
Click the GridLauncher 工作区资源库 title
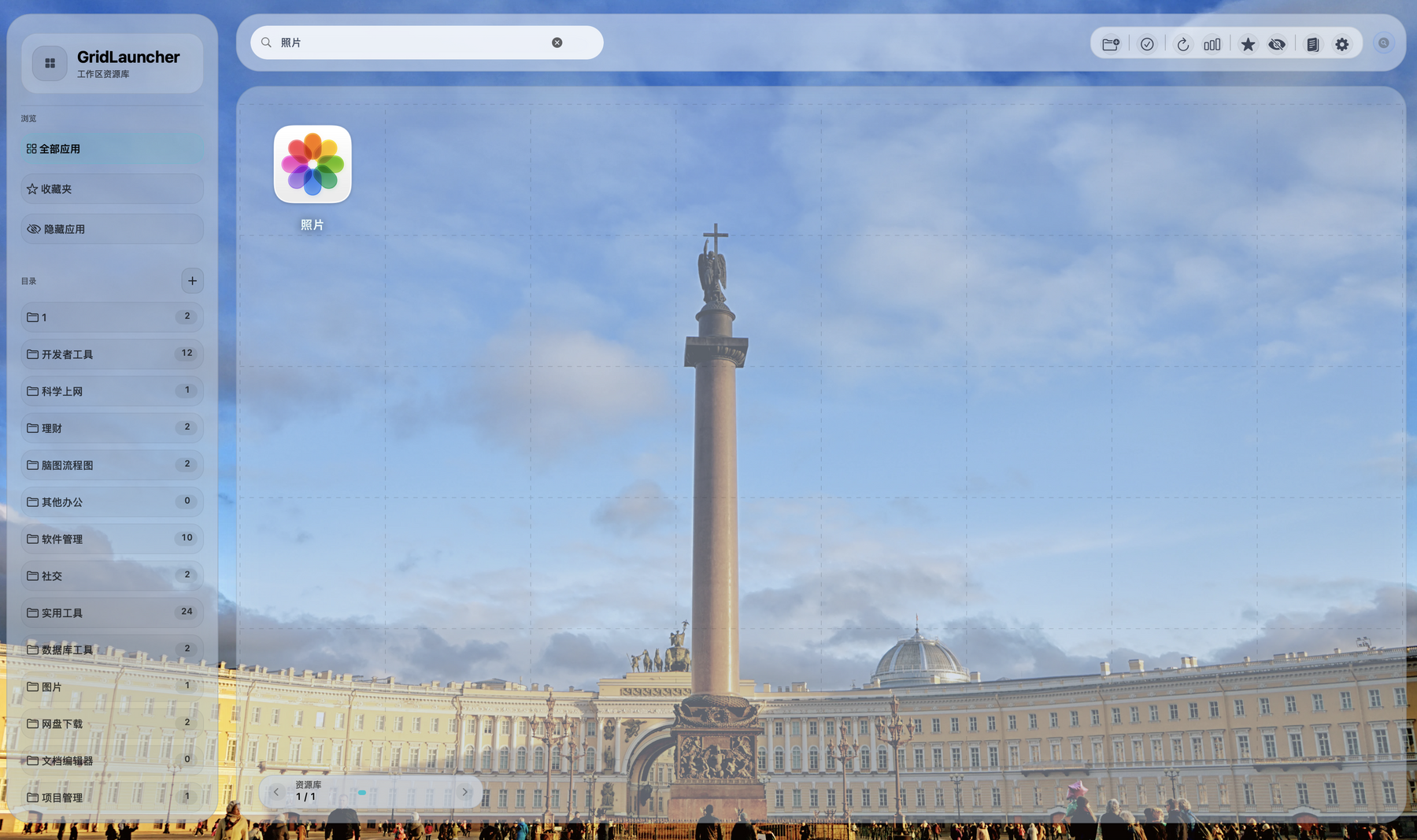pos(128,63)
